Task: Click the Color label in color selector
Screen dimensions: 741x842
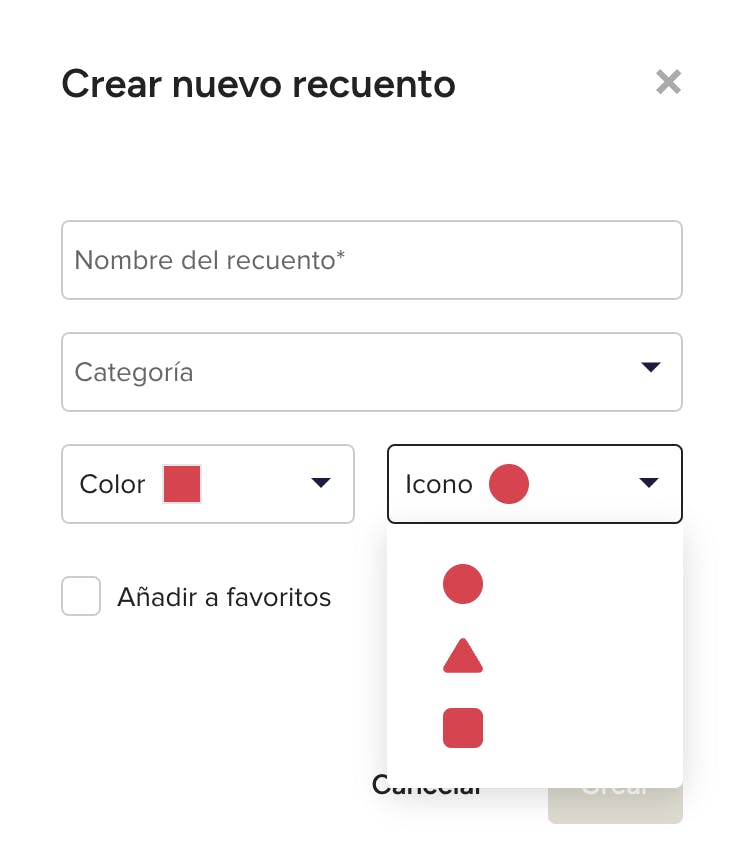Action: coord(112,484)
